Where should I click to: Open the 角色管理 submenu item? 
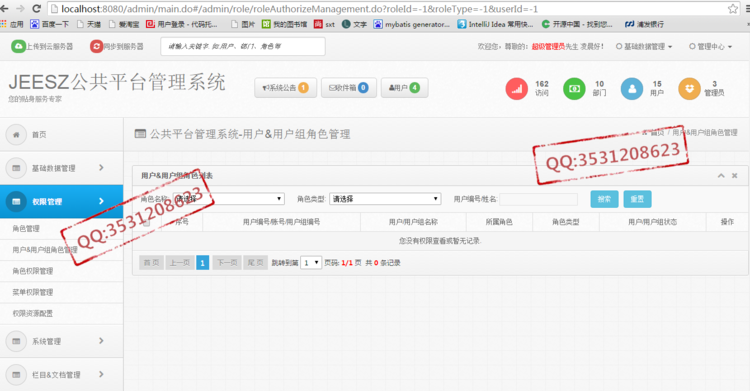(x=61, y=229)
